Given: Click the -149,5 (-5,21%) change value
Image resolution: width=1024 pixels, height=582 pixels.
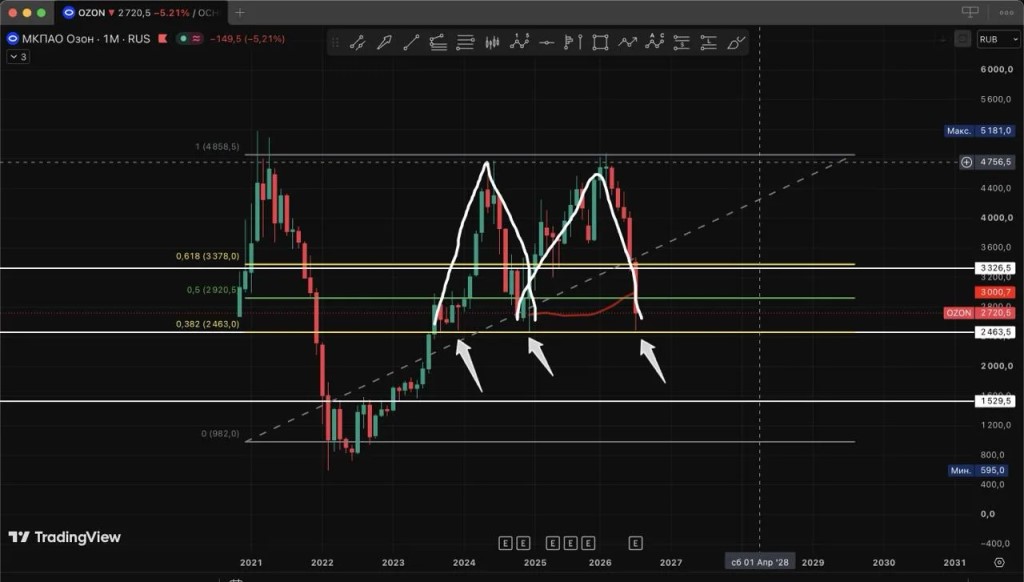Looking at the screenshot, I should pyautogui.click(x=247, y=39).
